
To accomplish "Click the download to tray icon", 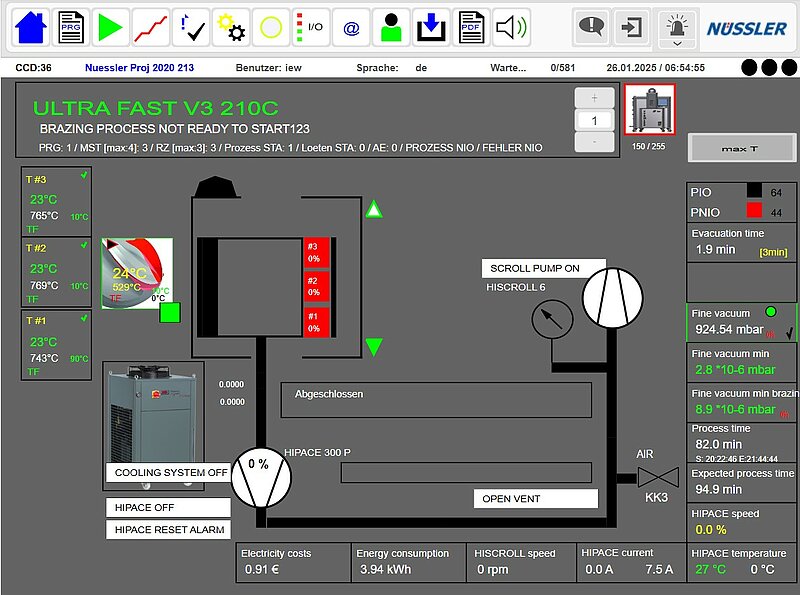I will (431, 27).
